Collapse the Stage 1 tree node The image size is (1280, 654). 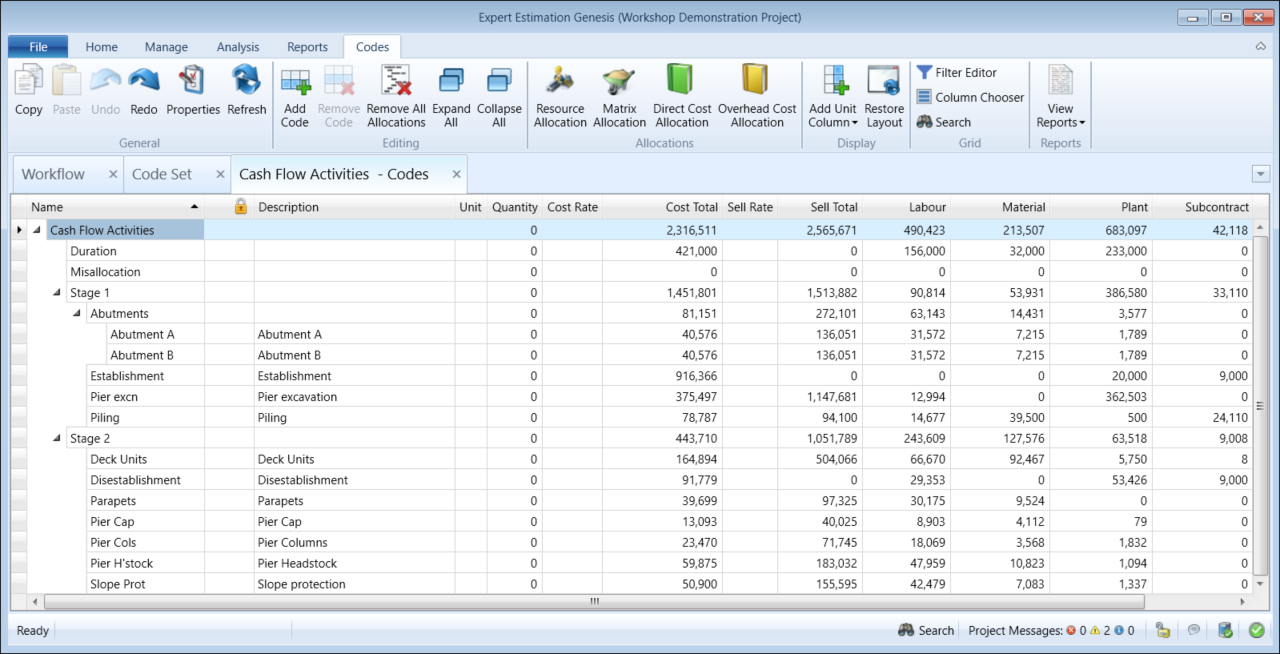click(57, 293)
